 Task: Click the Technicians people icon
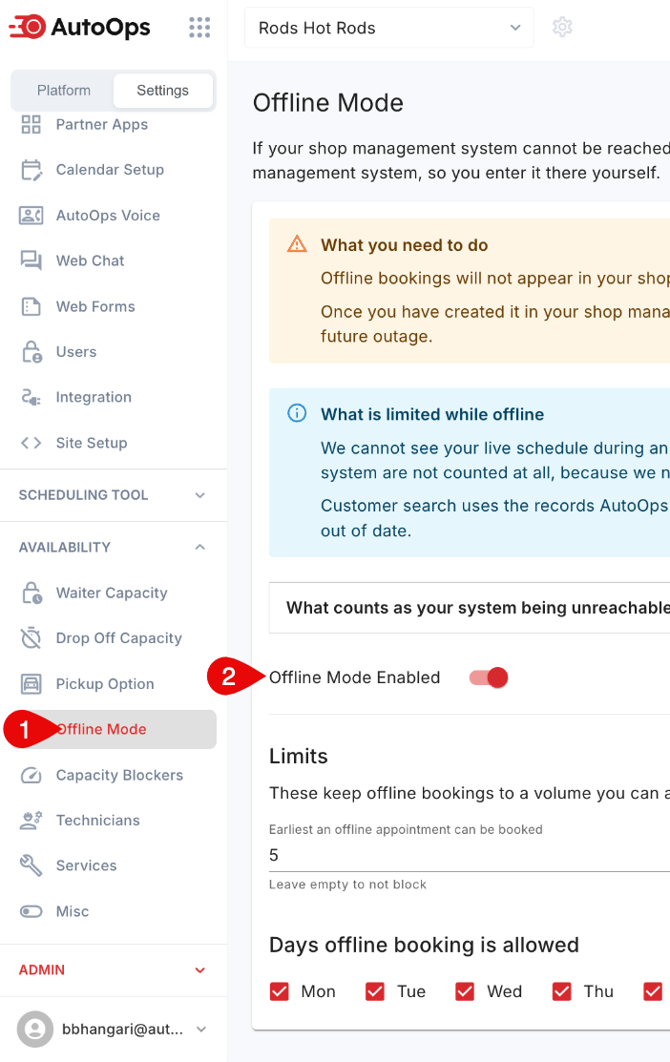[31, 820]
